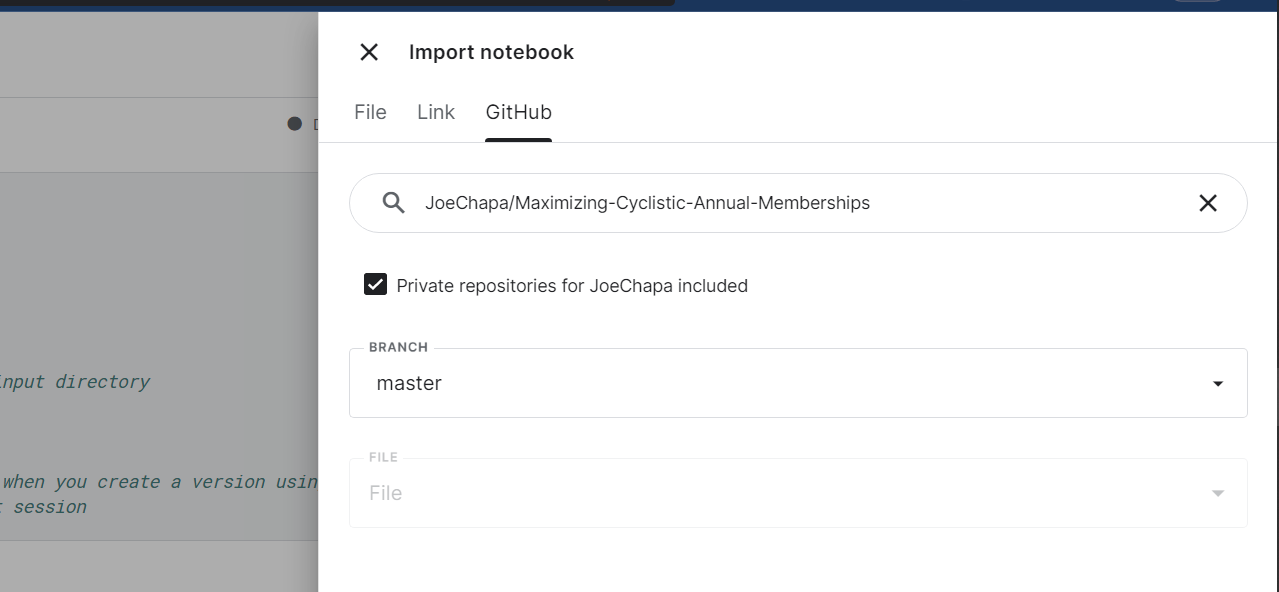Click the FILE field label

(383, 457)
